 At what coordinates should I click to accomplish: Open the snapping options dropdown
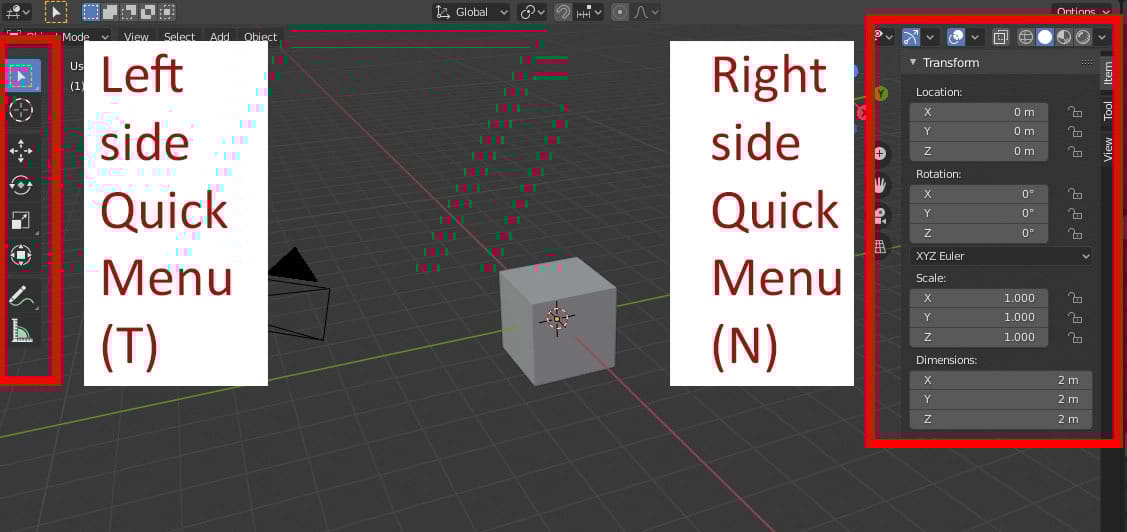588,12
